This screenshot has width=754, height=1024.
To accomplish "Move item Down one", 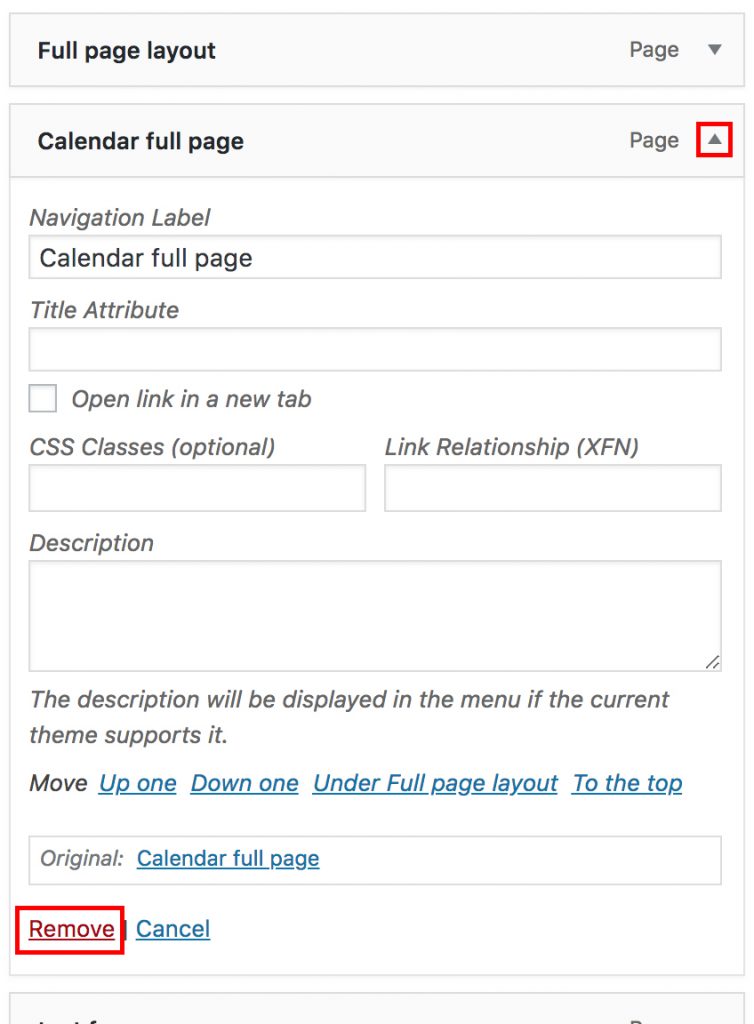I will pos(245,783).
